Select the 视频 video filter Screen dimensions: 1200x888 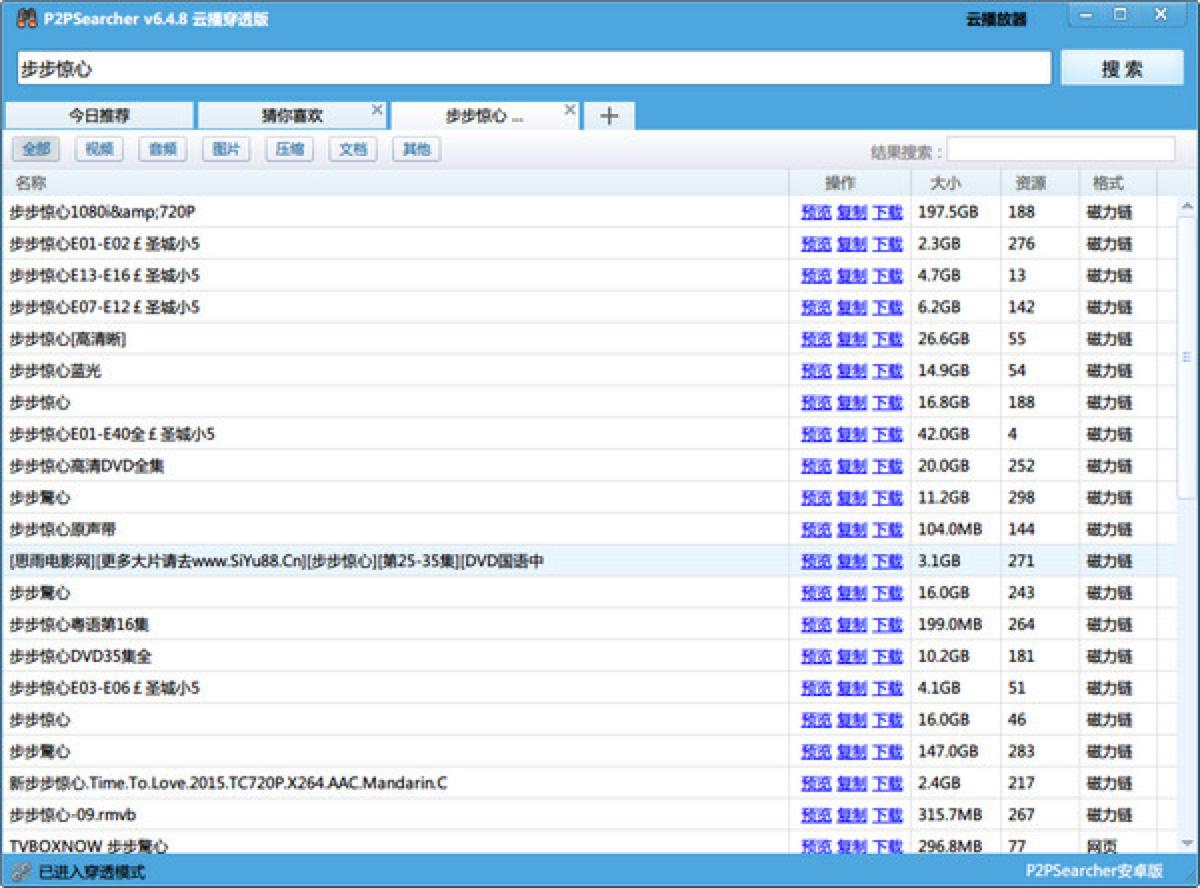point(98,149)
